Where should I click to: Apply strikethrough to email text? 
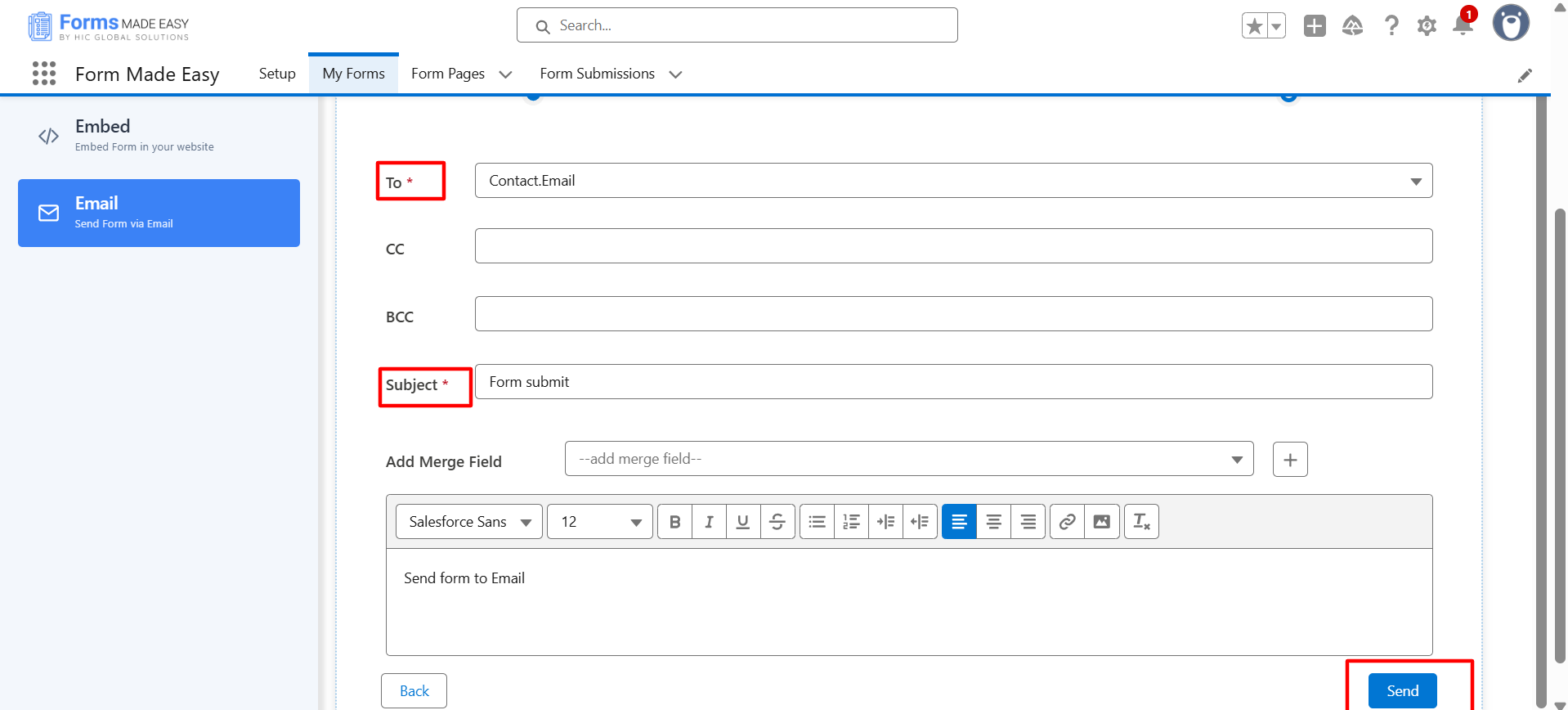777,522
